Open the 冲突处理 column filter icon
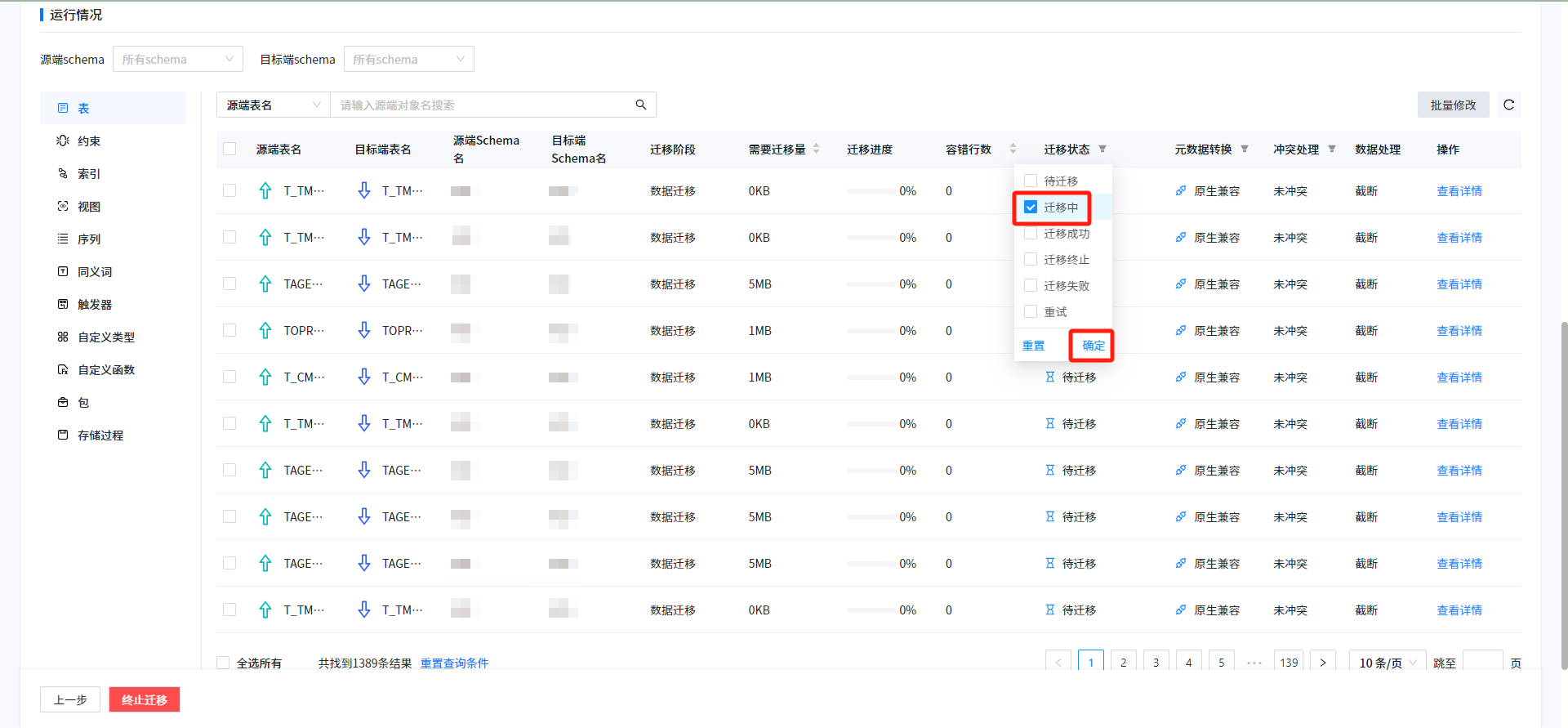The image size is (1568, 728). point(1332,149)
